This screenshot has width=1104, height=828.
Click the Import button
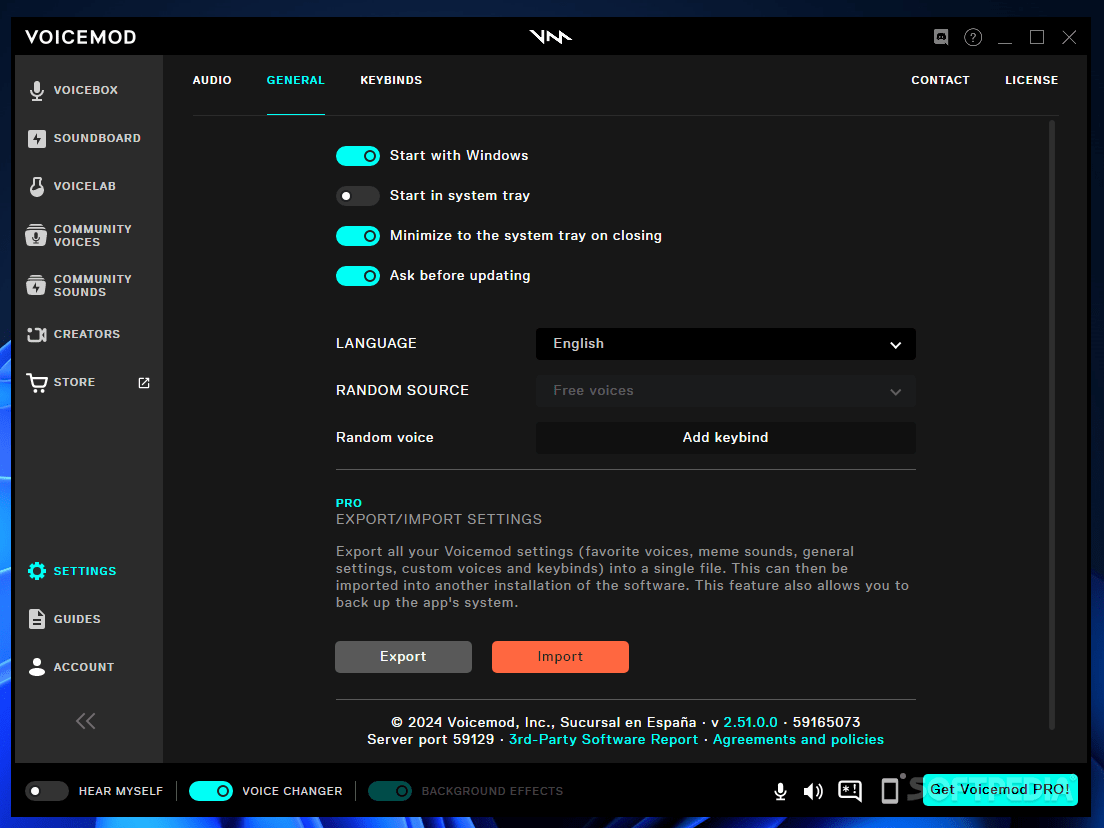(560, 656)
